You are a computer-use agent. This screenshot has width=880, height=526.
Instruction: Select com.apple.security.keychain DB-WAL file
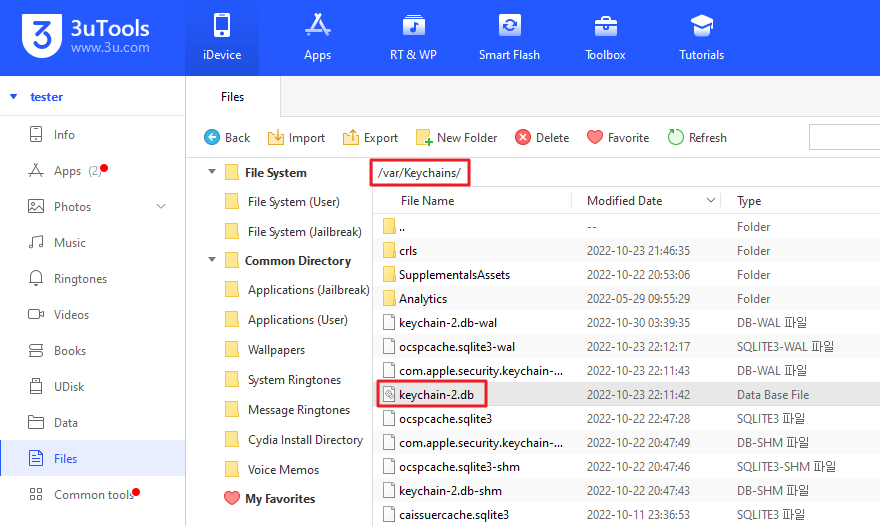tap(626, 371)
